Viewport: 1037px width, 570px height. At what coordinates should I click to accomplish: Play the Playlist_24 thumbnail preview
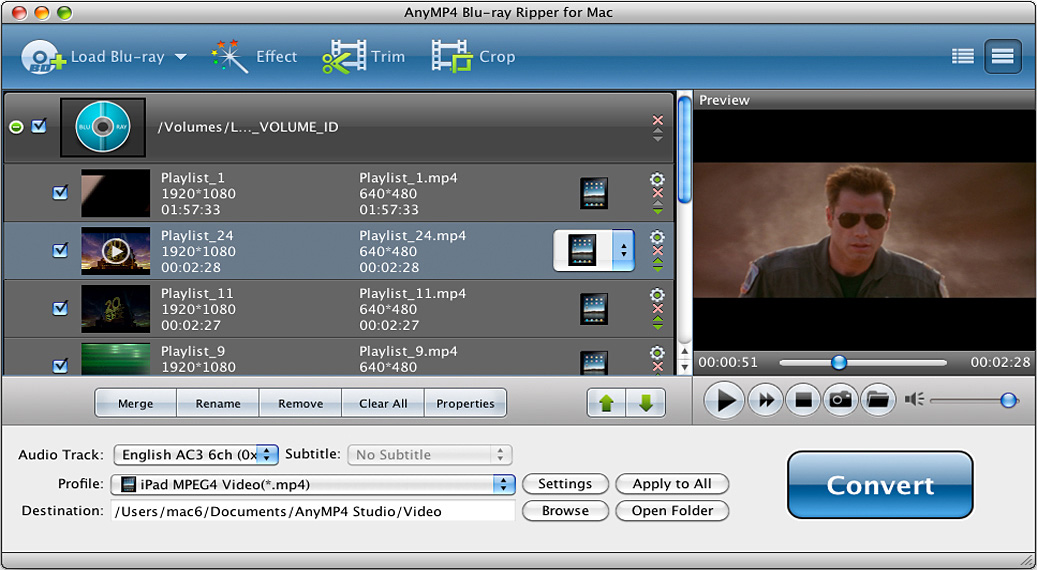tap(116, 251)
